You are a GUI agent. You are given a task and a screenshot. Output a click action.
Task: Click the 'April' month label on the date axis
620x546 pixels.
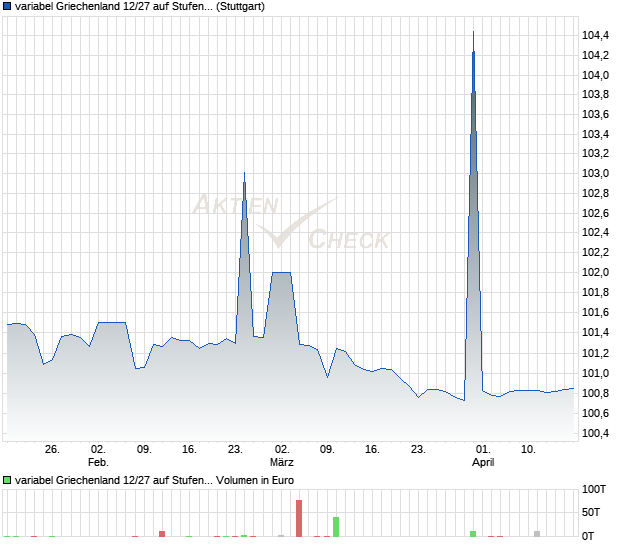(x=483, y=462)
